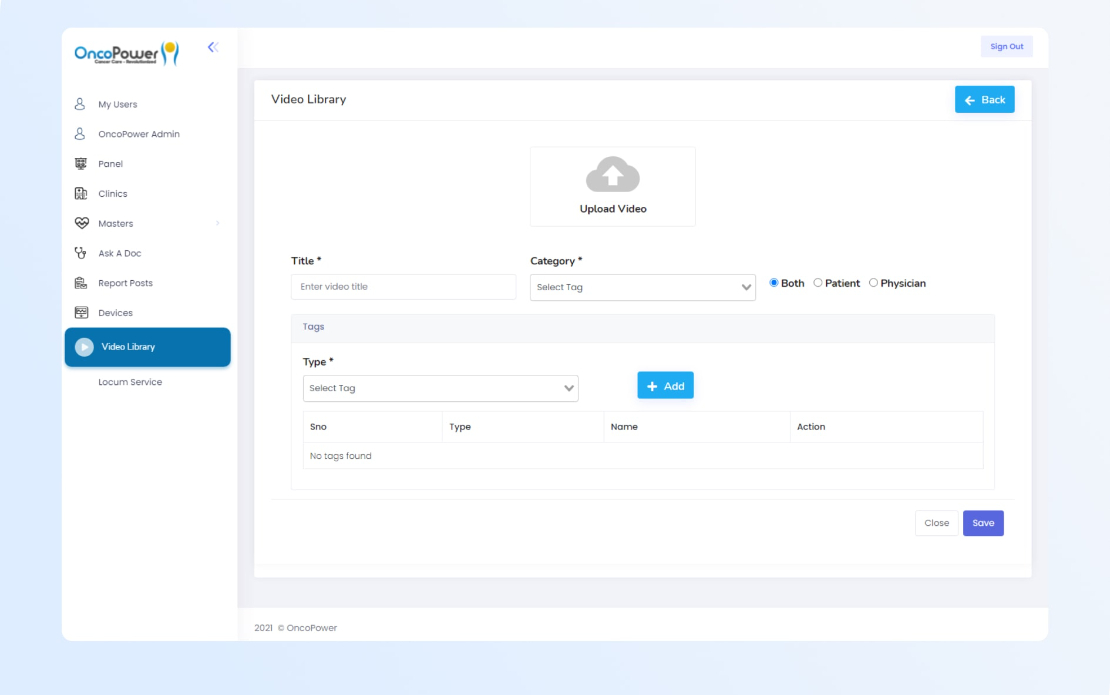Open the Type Select Tag dropdown
Image resolution: width=1110 pixels, height=695 pixels.
click(440, 389)
